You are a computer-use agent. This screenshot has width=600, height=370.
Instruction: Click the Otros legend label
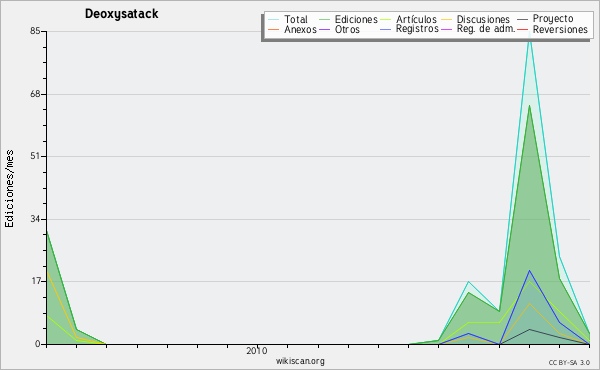click(347, 29)
